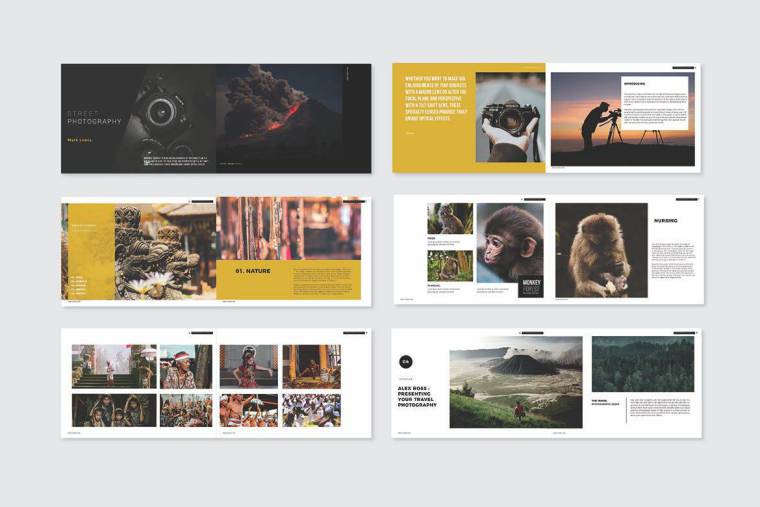The width and height of the screenshot is (760, 507).
Task: Click the dark green forest photo
Action: coord(642,364)
